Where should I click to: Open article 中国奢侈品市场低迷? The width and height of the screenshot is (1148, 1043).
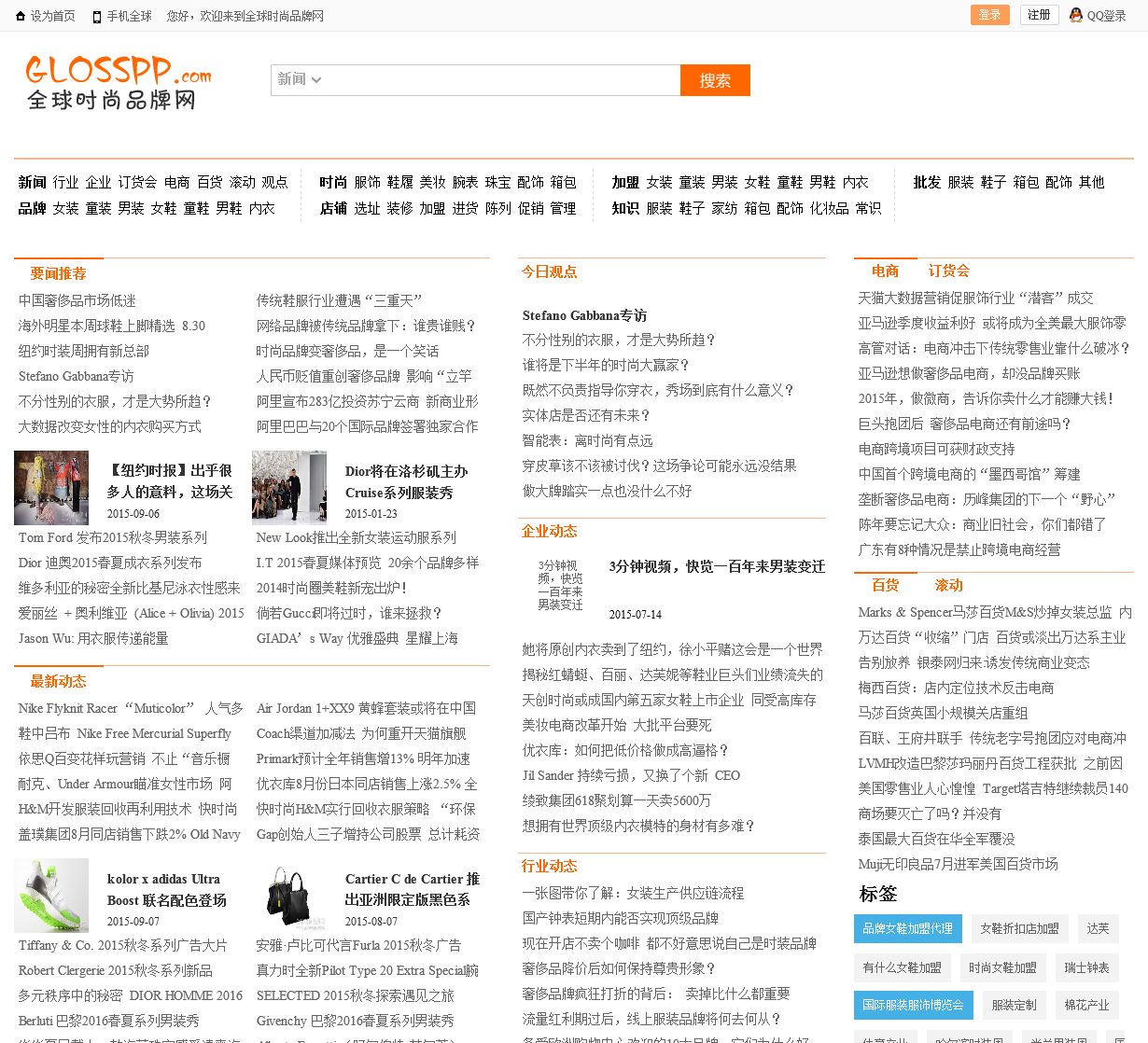pyautogui.click(x=77, y=300)
